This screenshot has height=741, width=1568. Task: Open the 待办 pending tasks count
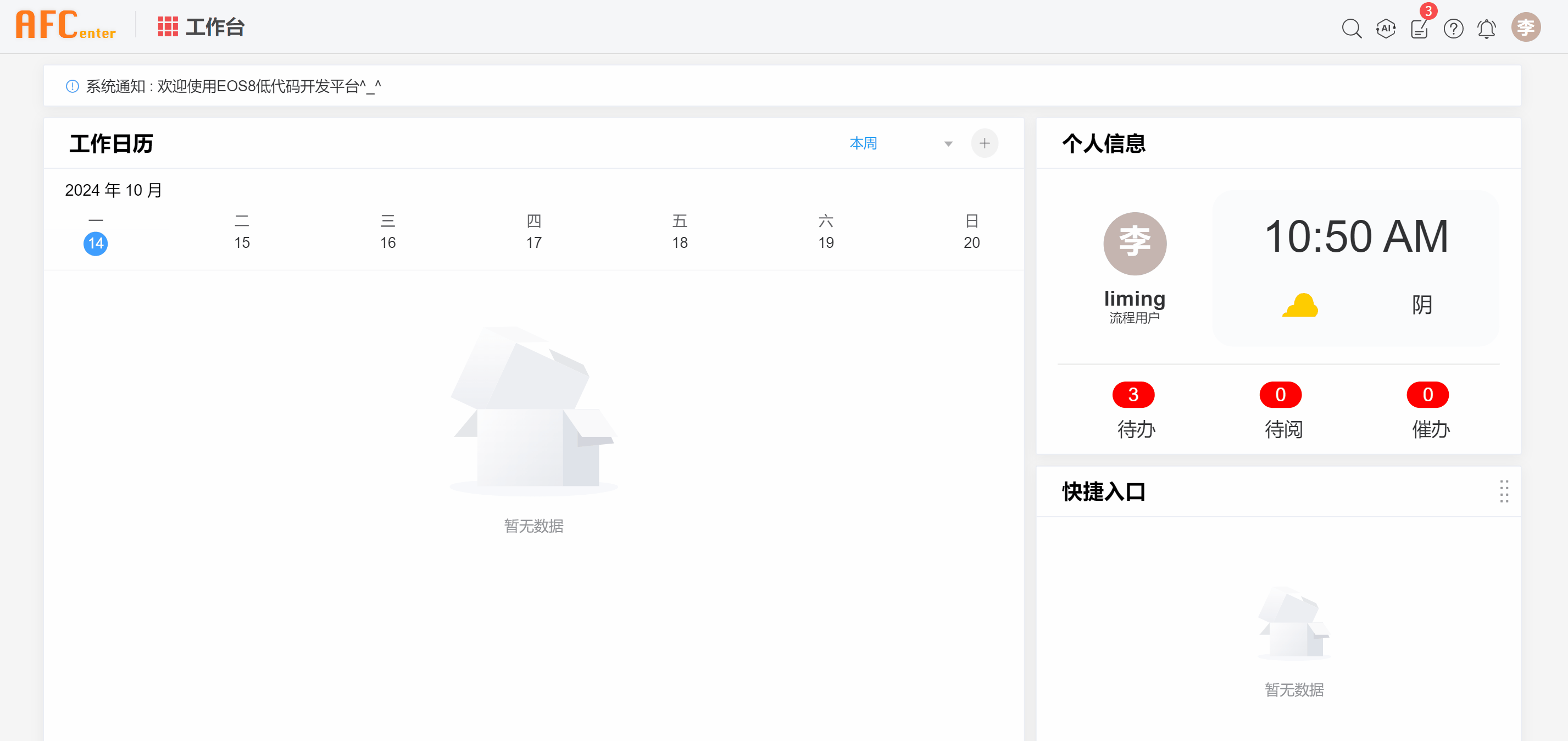click(1133, 395)
